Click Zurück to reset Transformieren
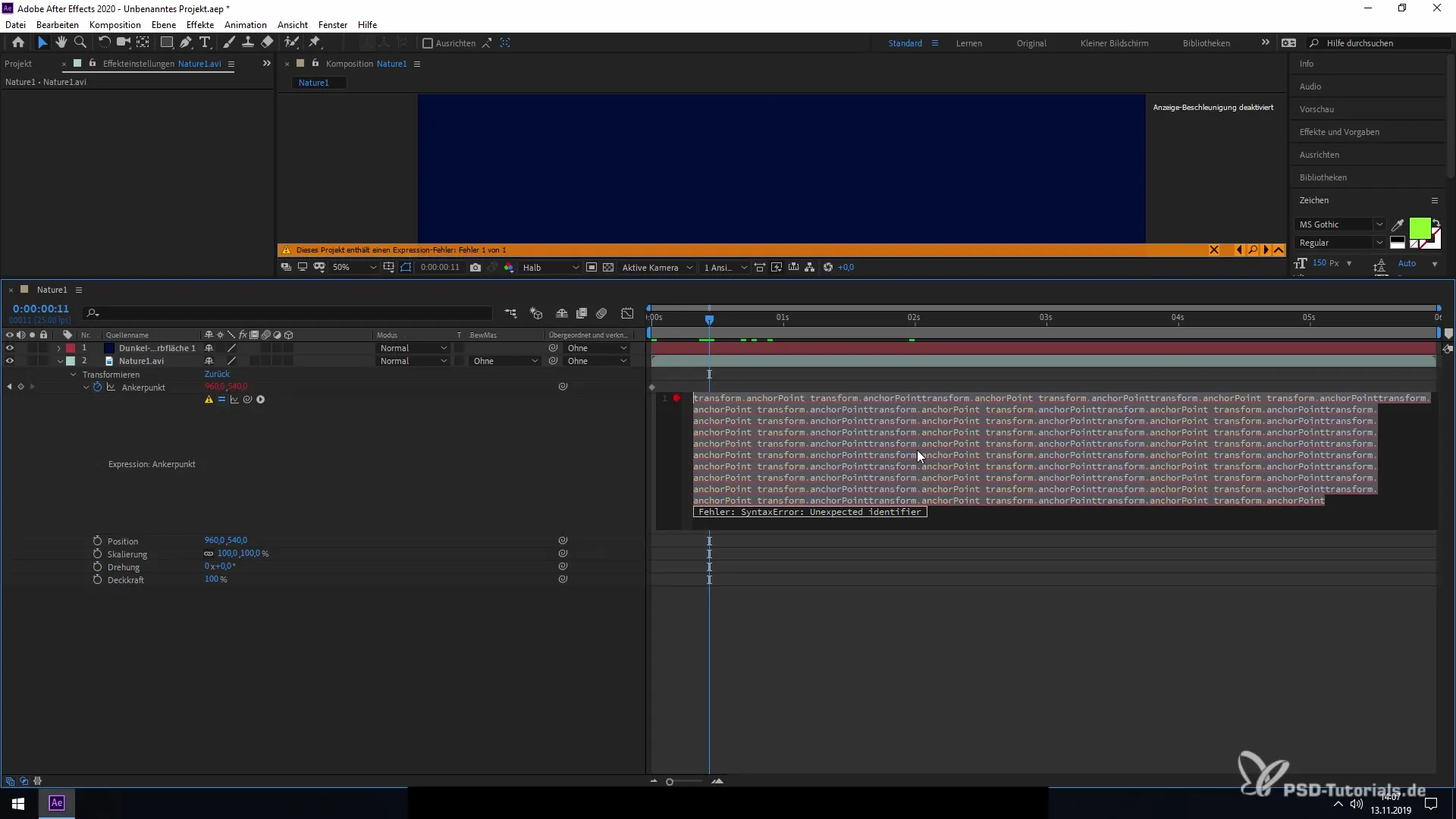Viewport: 1456px width, 819px height. point(217,375)
